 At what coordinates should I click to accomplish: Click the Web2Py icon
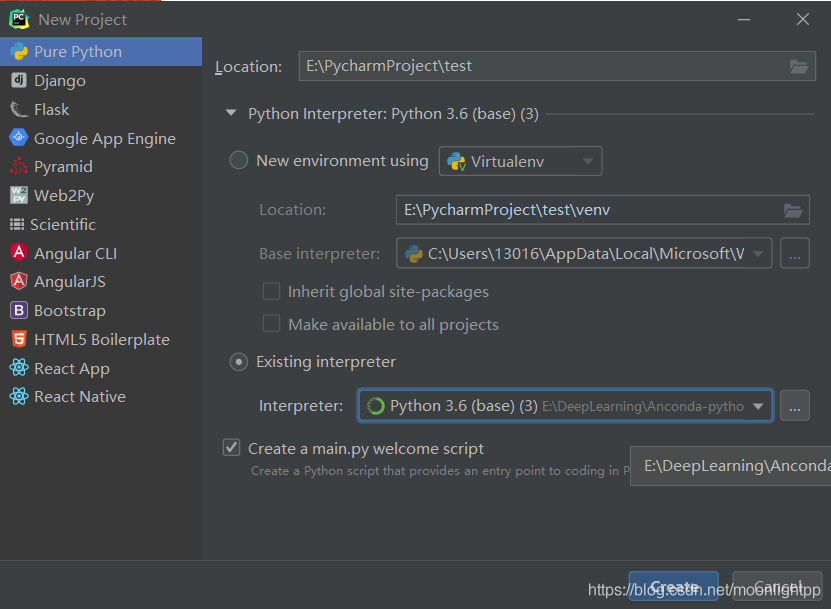click(x=19, y=195)
